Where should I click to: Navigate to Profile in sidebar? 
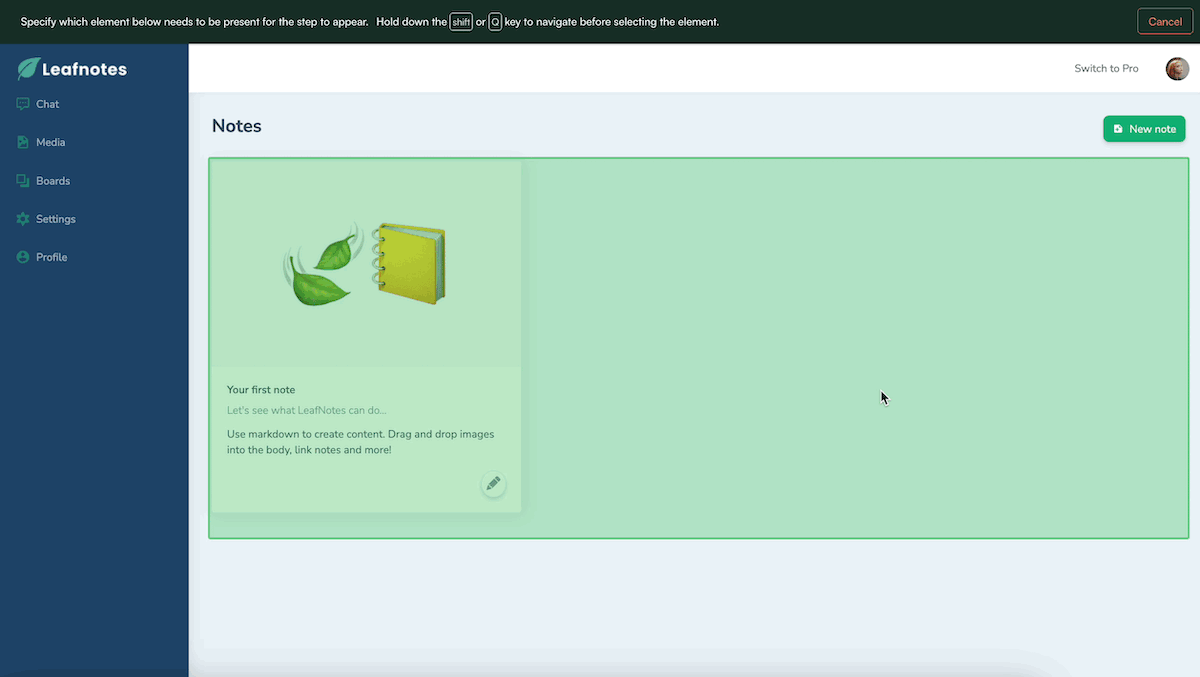[52, 257]
